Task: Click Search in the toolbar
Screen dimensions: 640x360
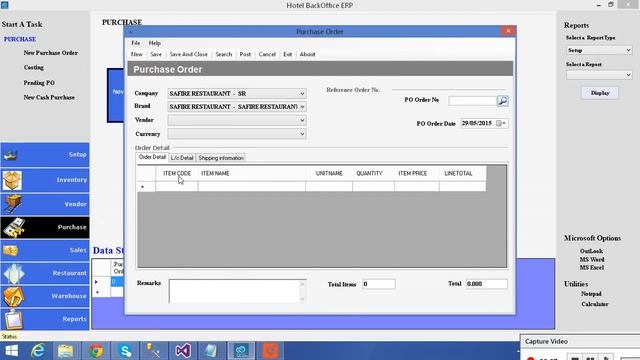Action: (224, 54)
